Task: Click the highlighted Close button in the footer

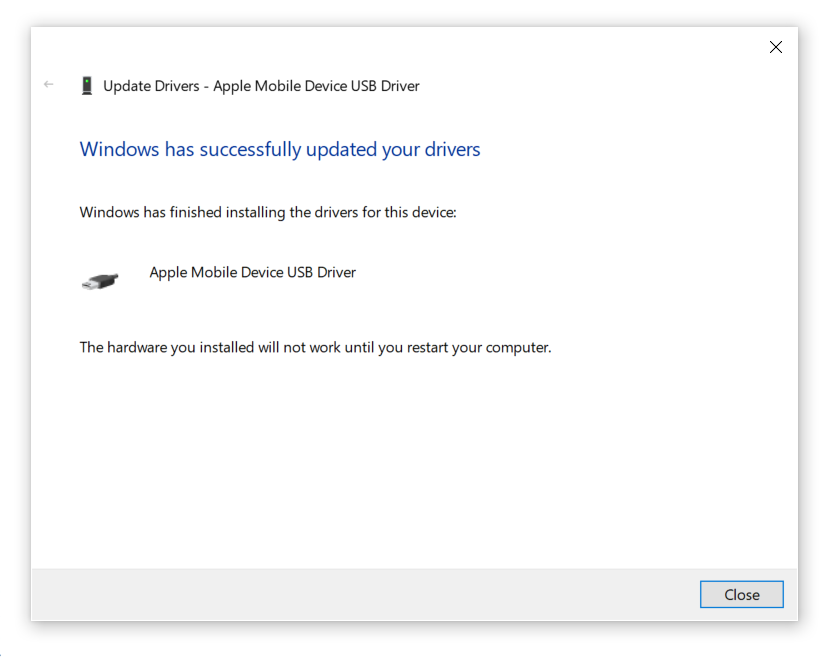Action: point(741,594)
